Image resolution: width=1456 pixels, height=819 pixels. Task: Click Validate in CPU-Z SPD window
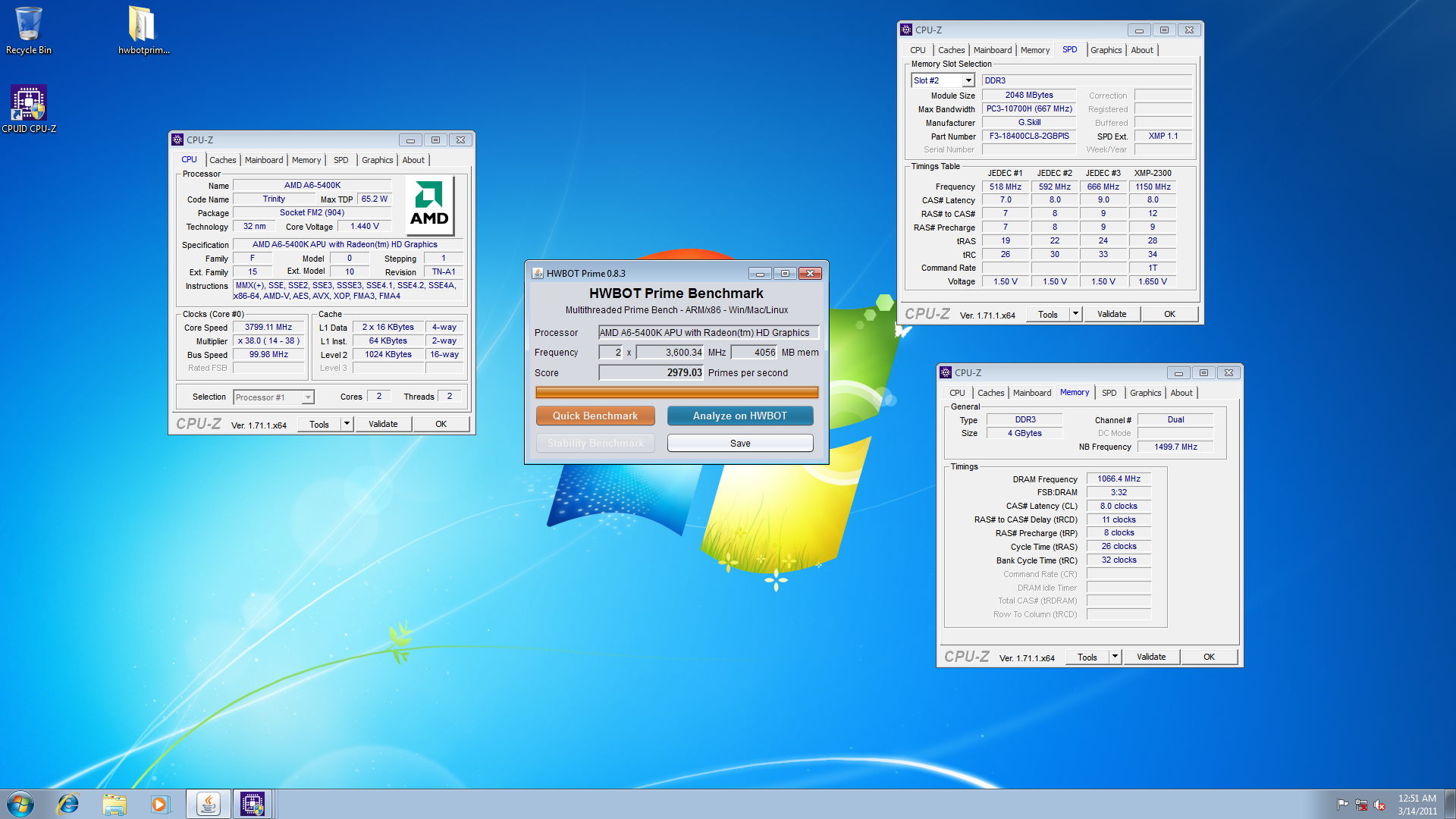tap(1112, 314)
